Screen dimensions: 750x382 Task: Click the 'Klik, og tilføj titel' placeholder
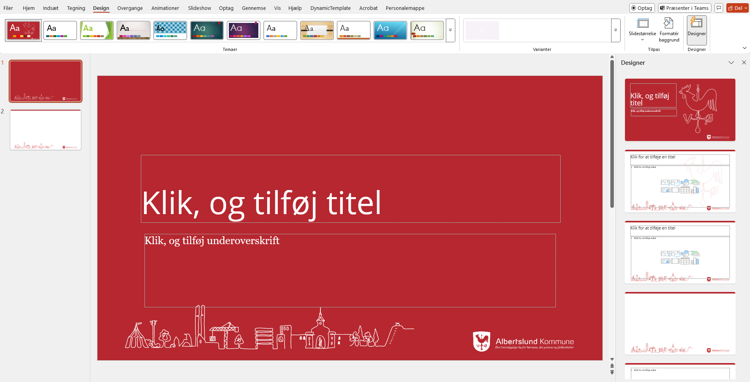351,189
